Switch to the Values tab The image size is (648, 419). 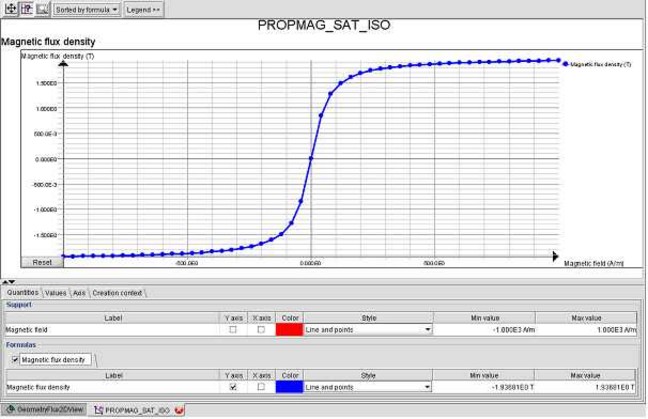click(56, 293)
